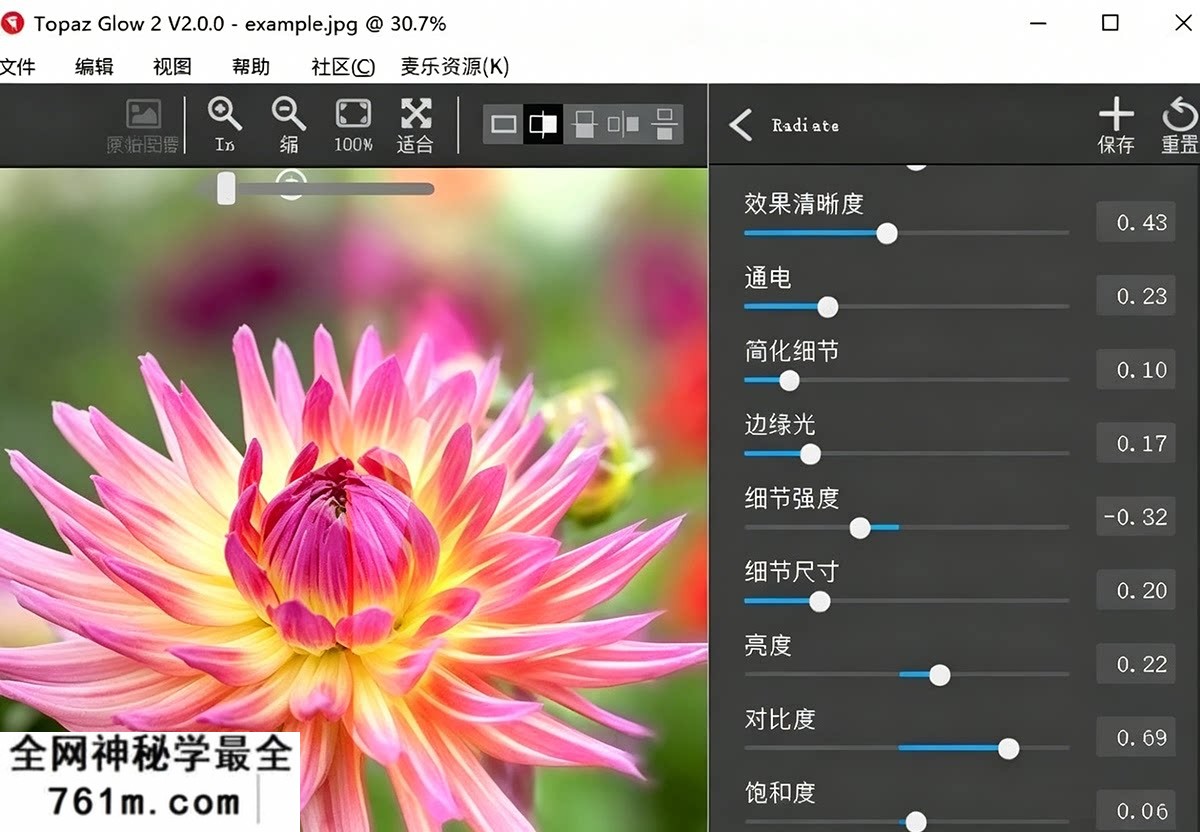1200x832 pixels.
Task: Click the 饱和度 value field 0.06
Action: (1135, 811)
